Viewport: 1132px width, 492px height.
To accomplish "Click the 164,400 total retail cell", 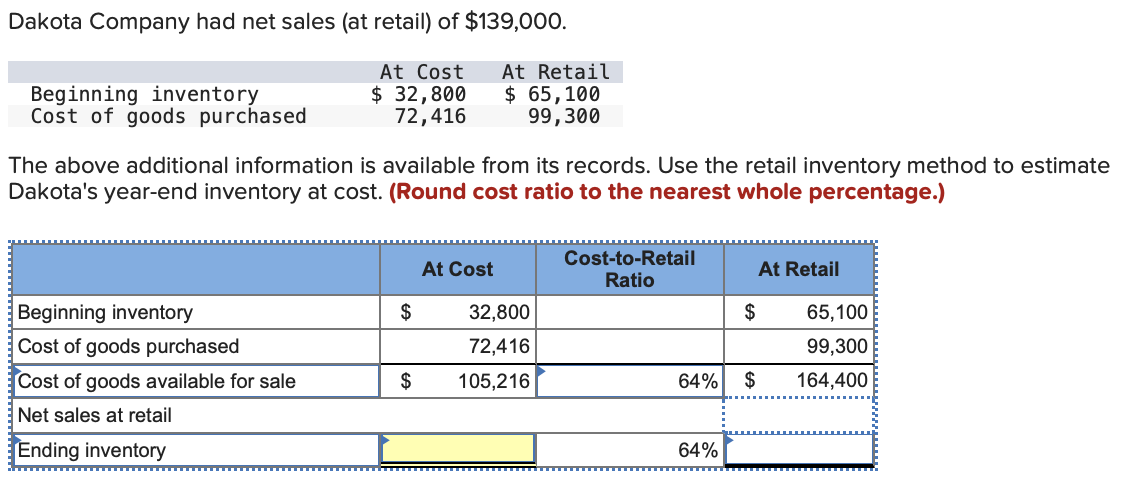I will [x=799, y=381].
